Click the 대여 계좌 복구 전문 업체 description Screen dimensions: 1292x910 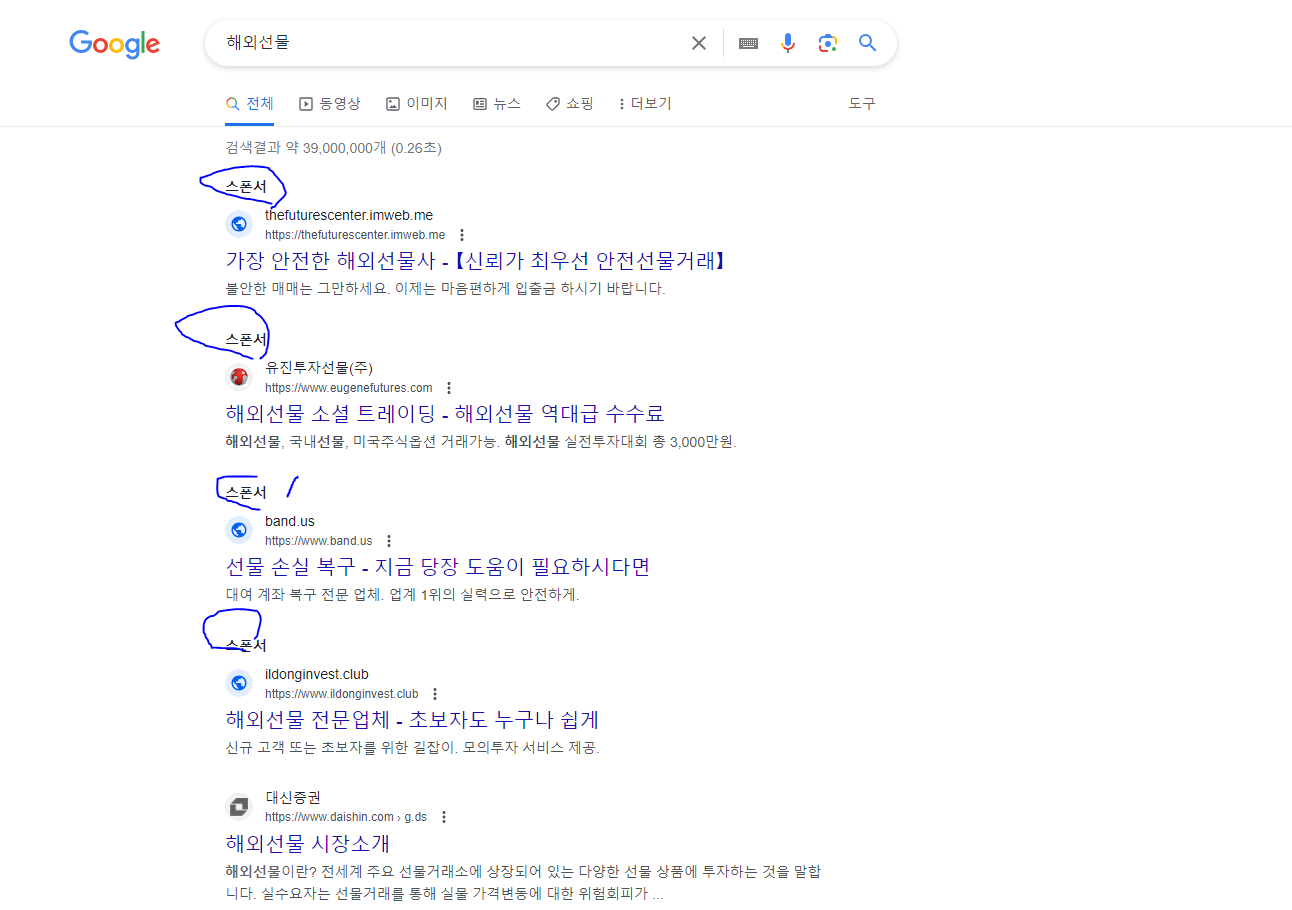point(403,595)
